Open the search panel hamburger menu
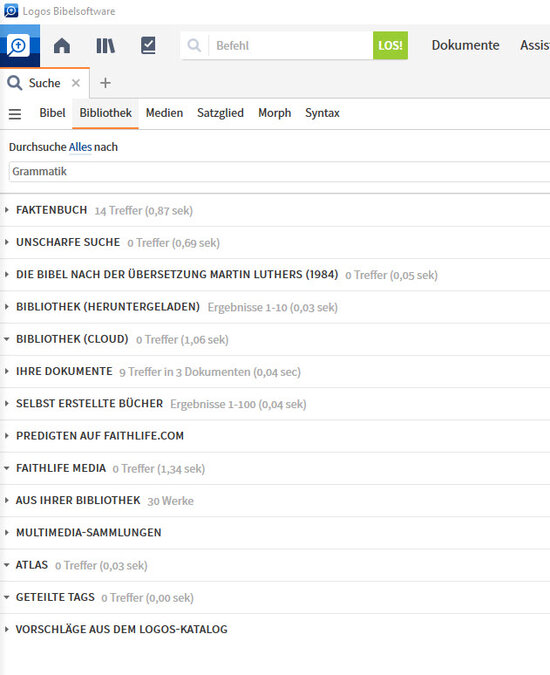The height and width of the screenshot is (675, 550). point(15,114)
